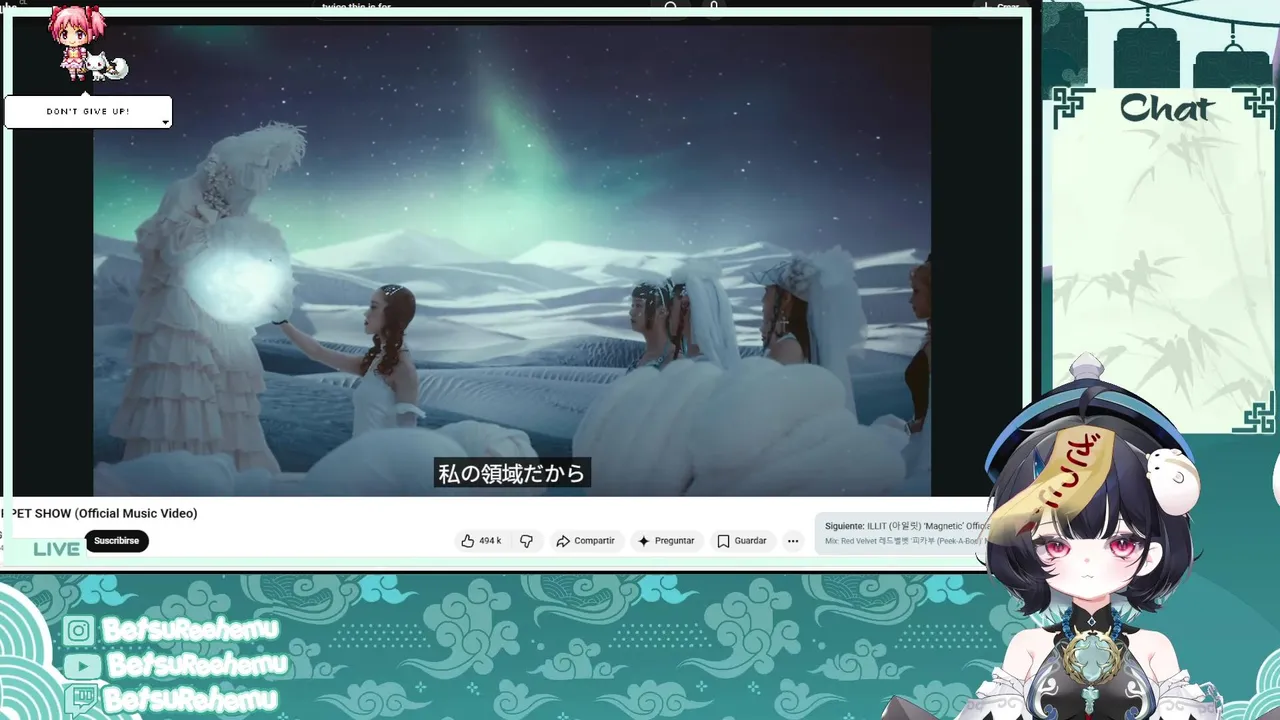Click the LIVE label on the overlay
This screenshot has height=720, width=1280.
point(56,549)
